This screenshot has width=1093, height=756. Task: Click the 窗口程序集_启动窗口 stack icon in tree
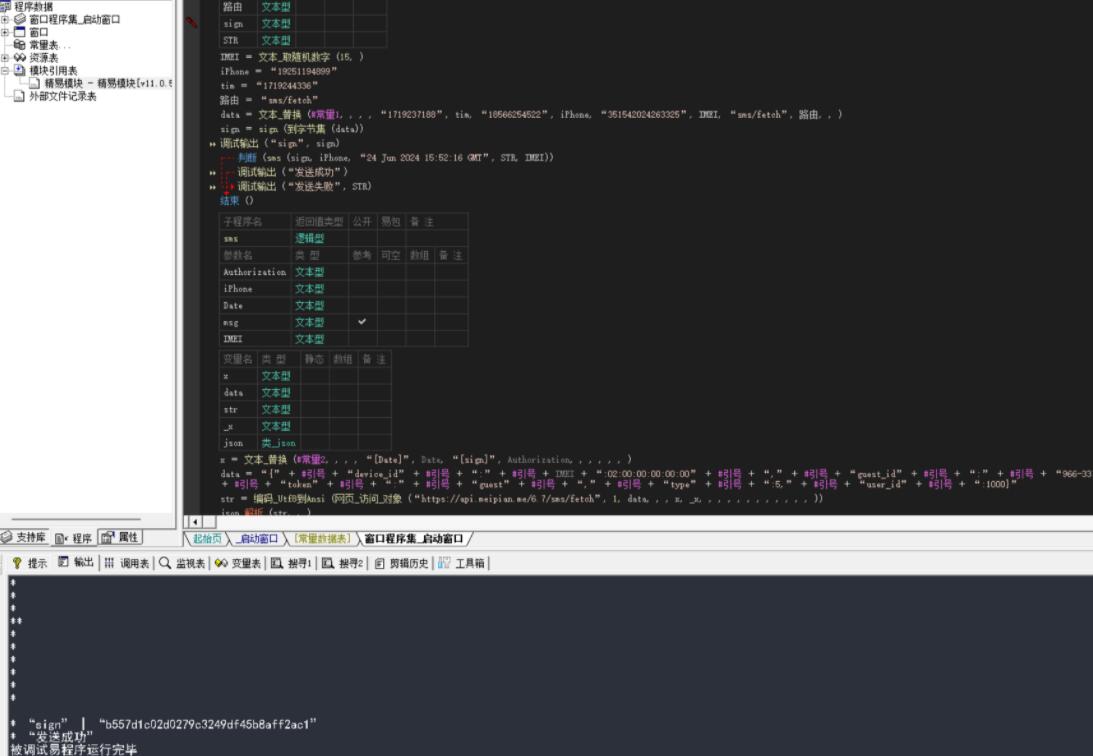tap(20, 20)
